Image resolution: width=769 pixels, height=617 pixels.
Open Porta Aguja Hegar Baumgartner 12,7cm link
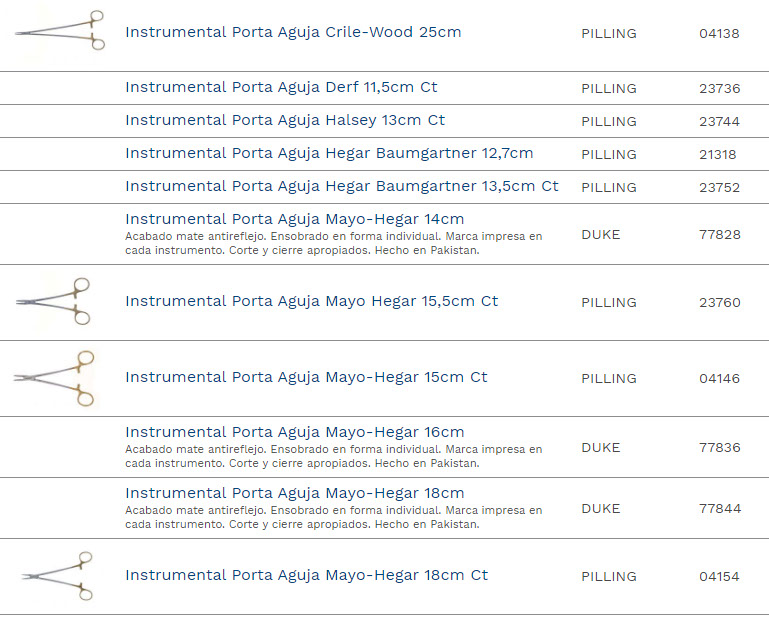pos(329,153)
